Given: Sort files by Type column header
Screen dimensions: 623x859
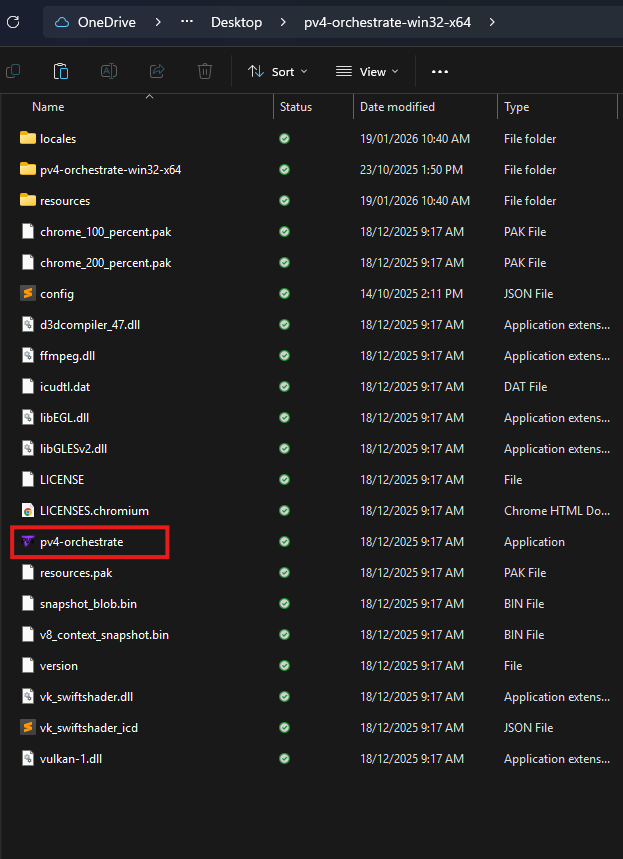Looking at the screenshot, I should pyautogui.click(x=517, y=107).
